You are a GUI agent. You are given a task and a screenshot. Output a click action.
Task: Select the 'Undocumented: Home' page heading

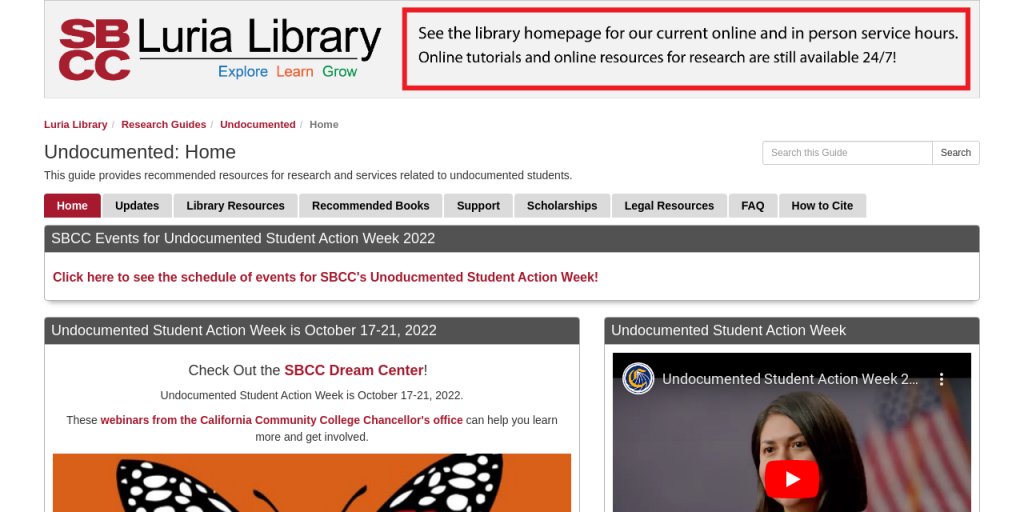tap(140, 152)
